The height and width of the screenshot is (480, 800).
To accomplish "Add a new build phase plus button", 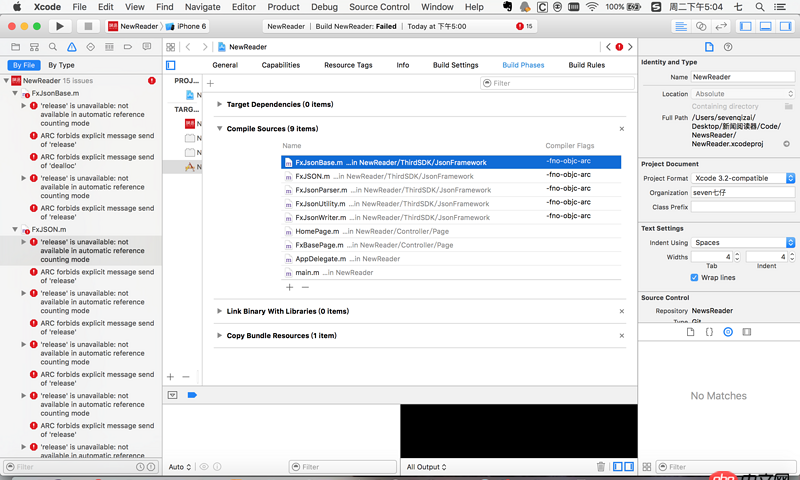I will [210, 83].
